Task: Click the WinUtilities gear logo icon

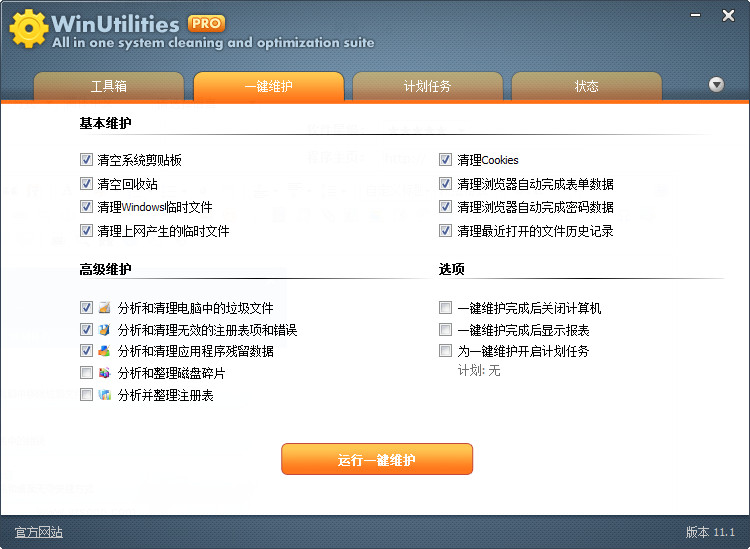Action: tap(29, 29)
